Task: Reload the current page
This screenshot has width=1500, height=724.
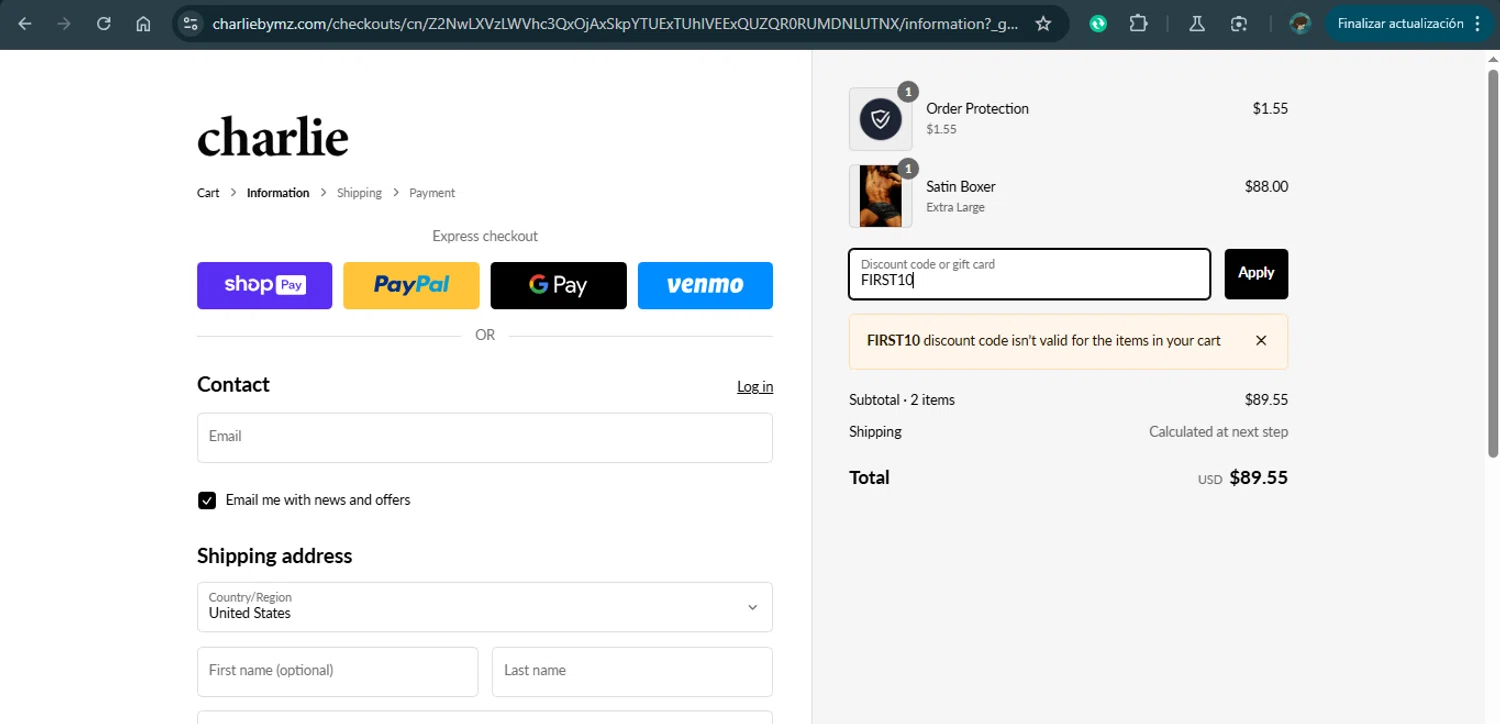Action: [x=104, y=23]
